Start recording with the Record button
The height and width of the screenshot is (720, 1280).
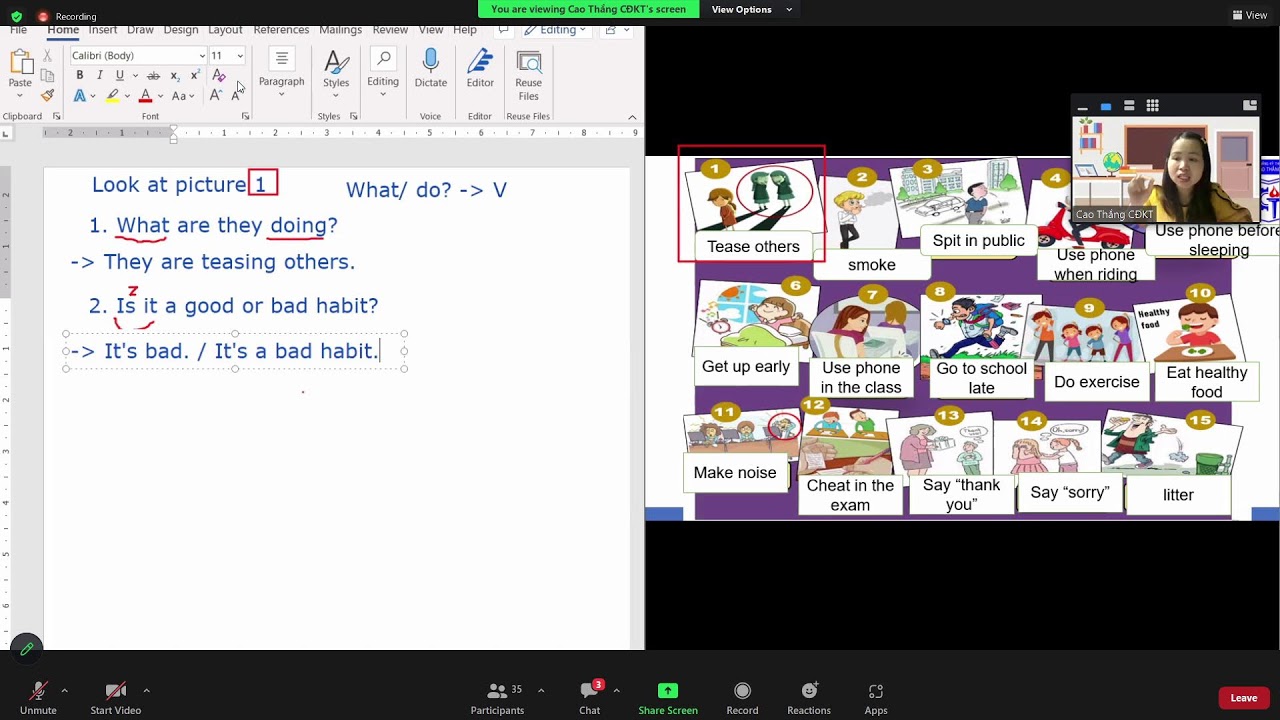pyautogui.click(x=742, y=697)
